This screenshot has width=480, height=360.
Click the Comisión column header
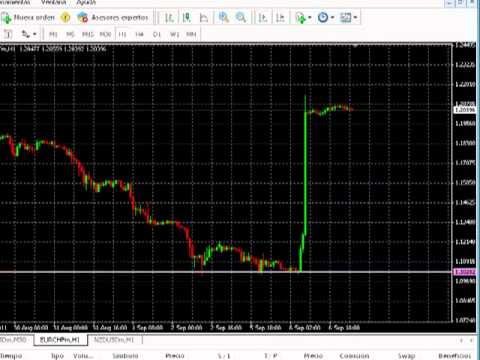[x=354, y=356]
